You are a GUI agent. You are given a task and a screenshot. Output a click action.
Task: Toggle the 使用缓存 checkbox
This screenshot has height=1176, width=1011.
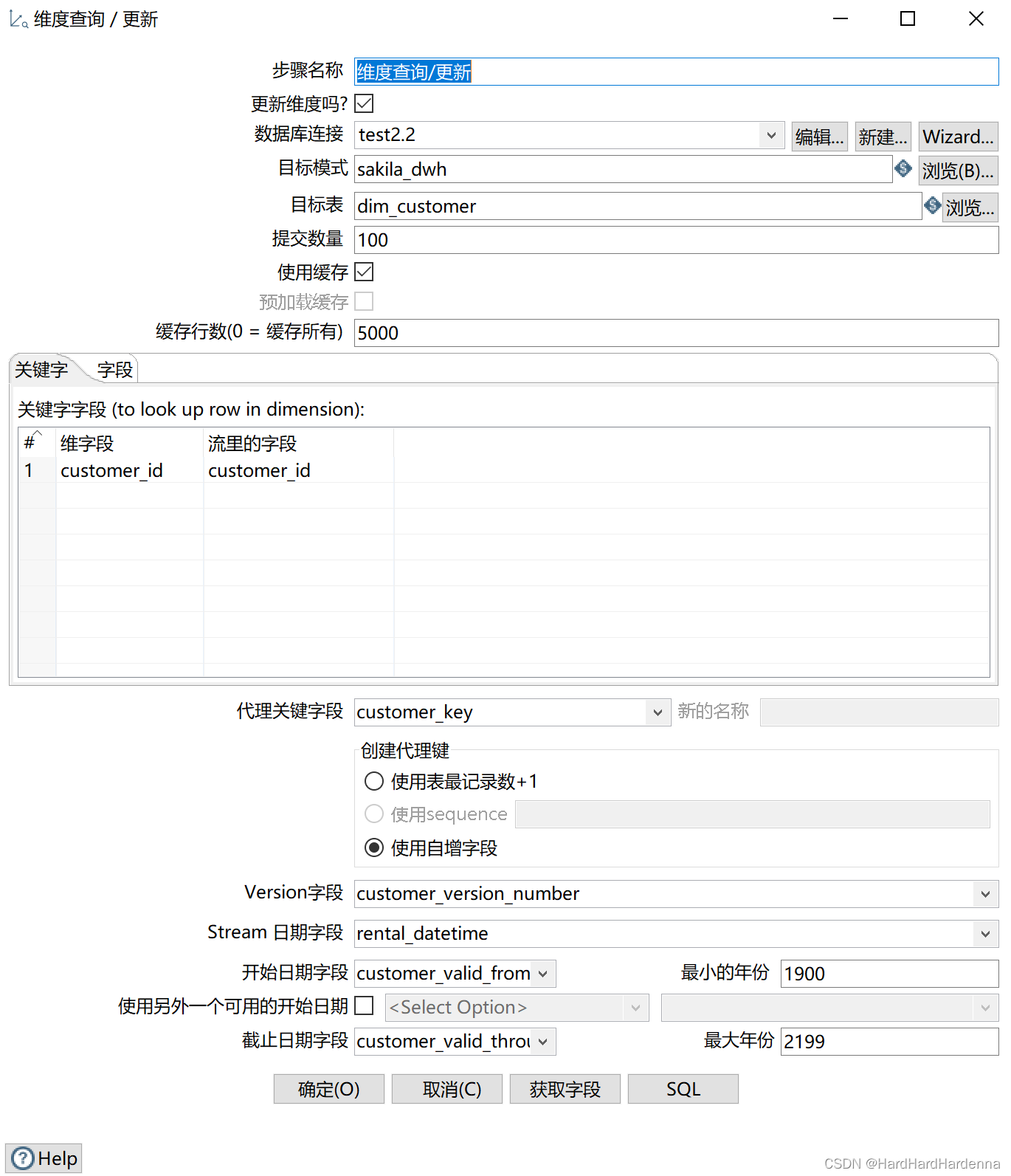[364, 272]
